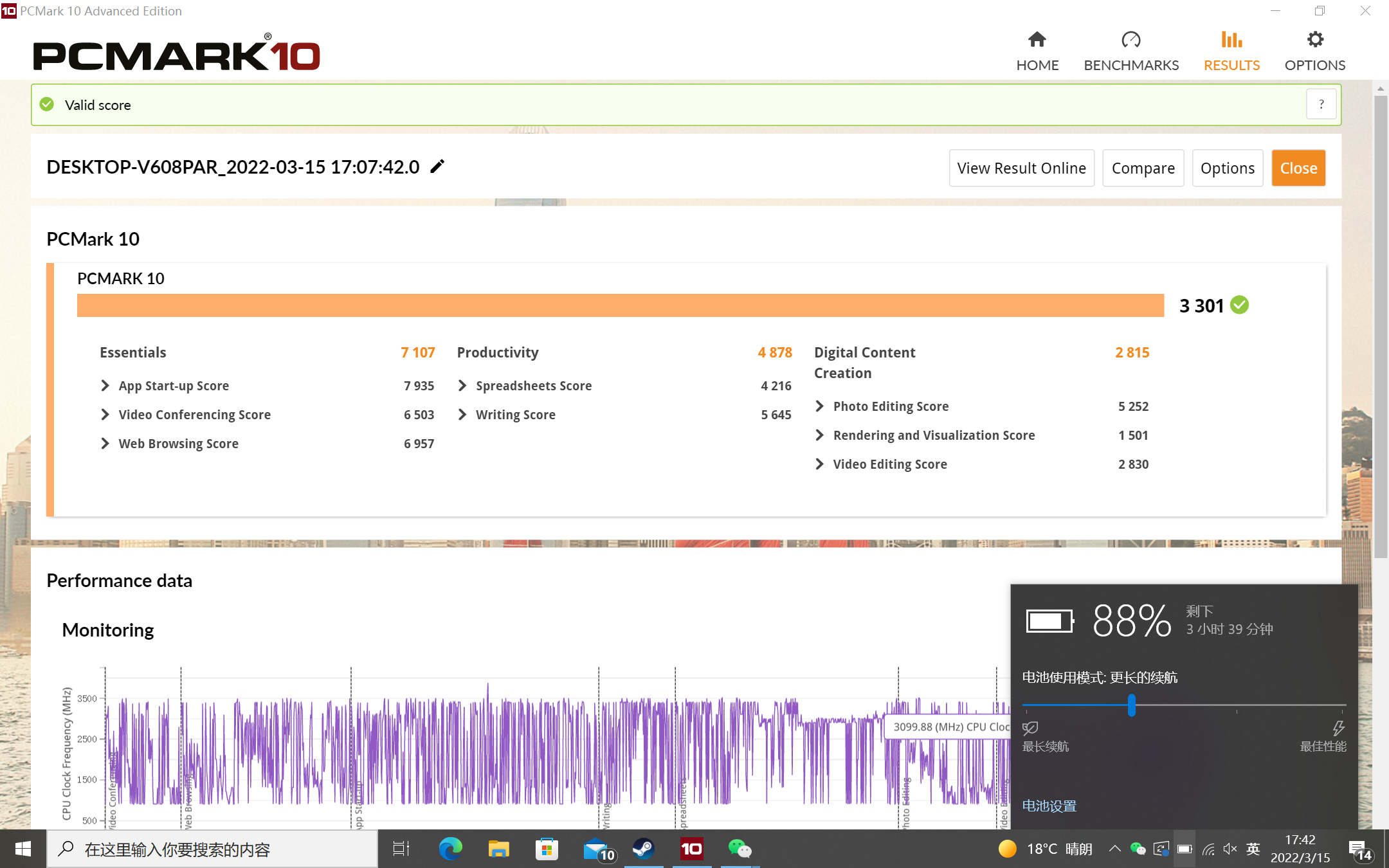Open Microsoft Store from taskbar

(547, 849)
